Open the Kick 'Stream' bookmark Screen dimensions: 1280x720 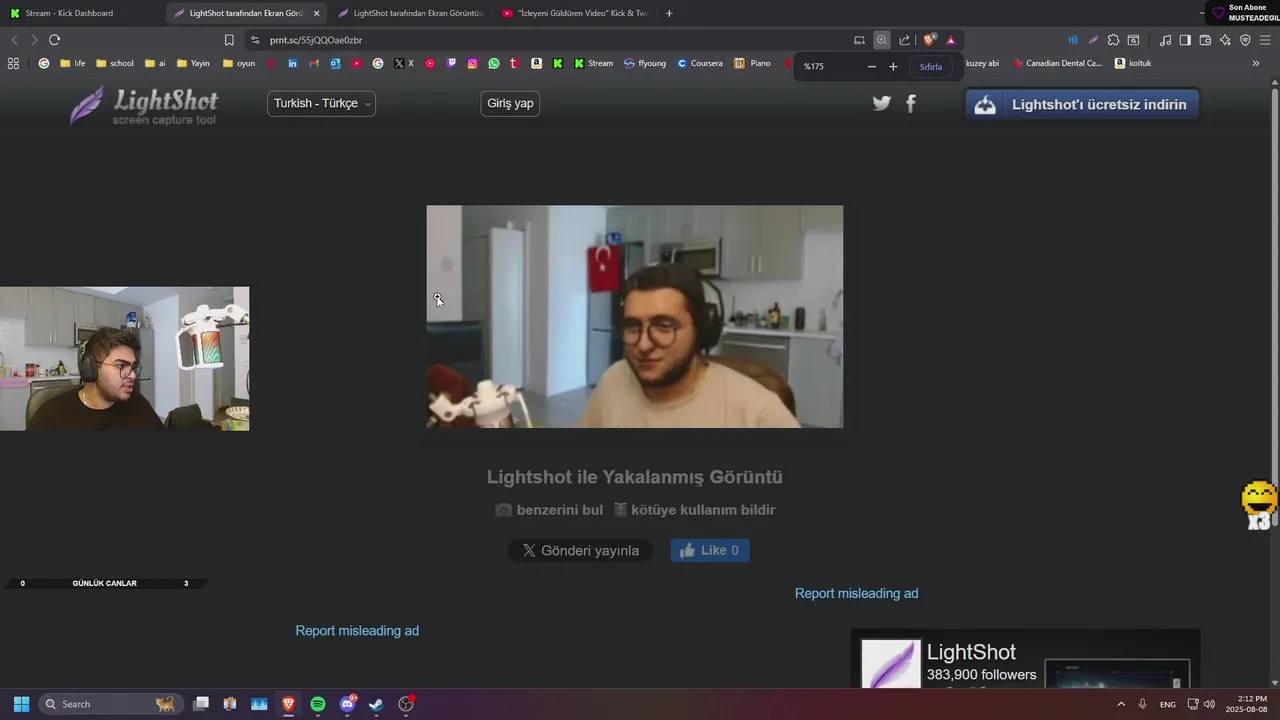click(x=594, y=63)
